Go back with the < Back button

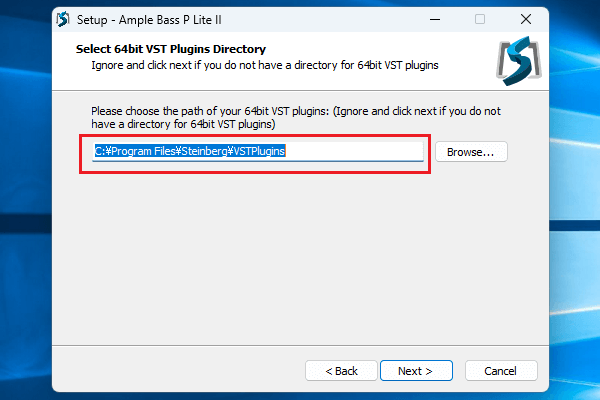click(341, 371)
